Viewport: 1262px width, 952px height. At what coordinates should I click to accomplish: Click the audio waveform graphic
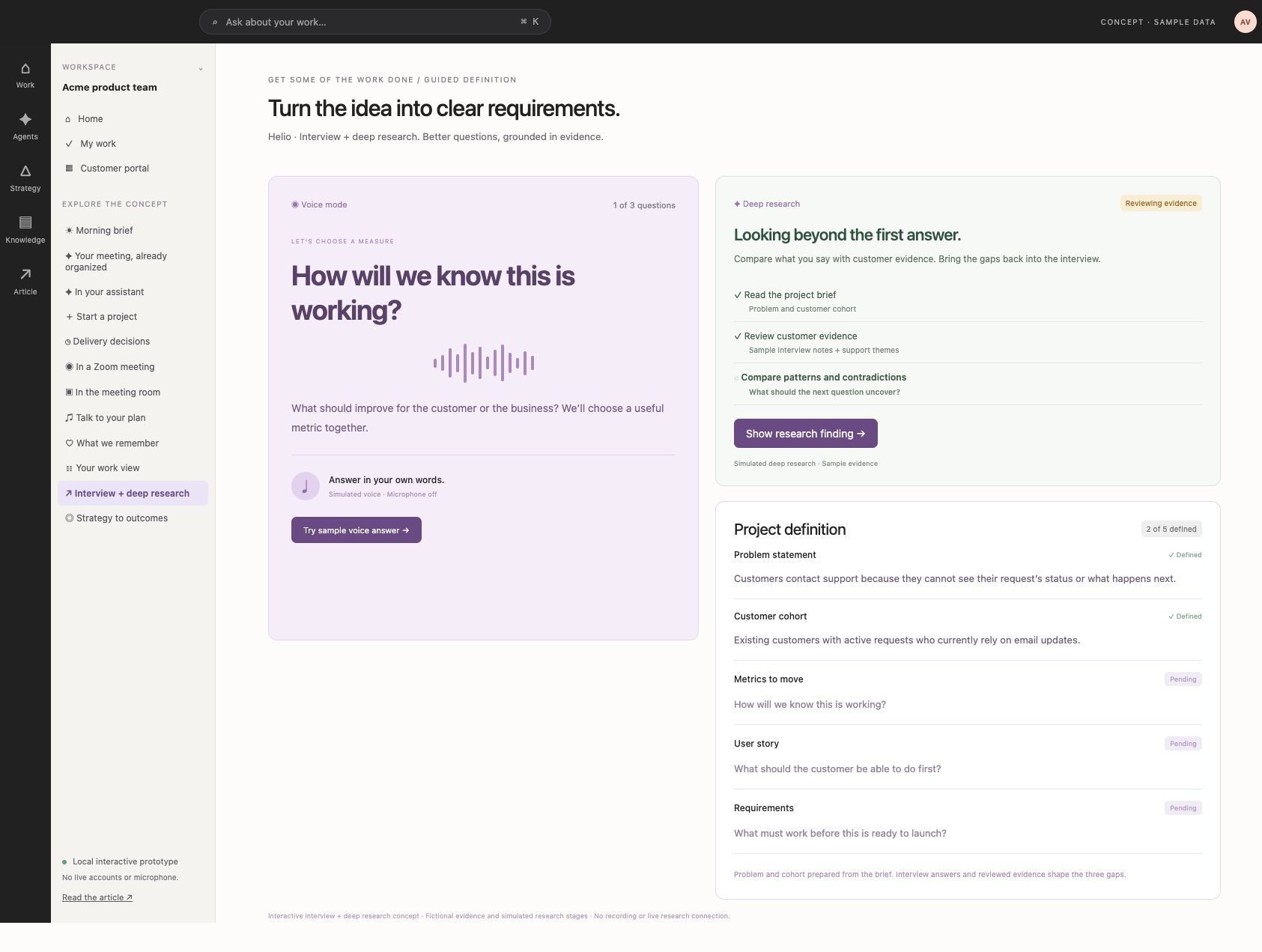[x=483, y=363]
